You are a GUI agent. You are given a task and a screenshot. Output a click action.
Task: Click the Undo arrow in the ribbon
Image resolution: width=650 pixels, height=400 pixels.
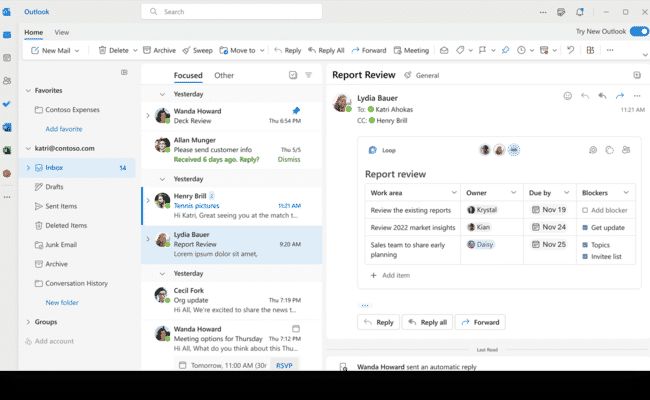[x=570, y=50]
